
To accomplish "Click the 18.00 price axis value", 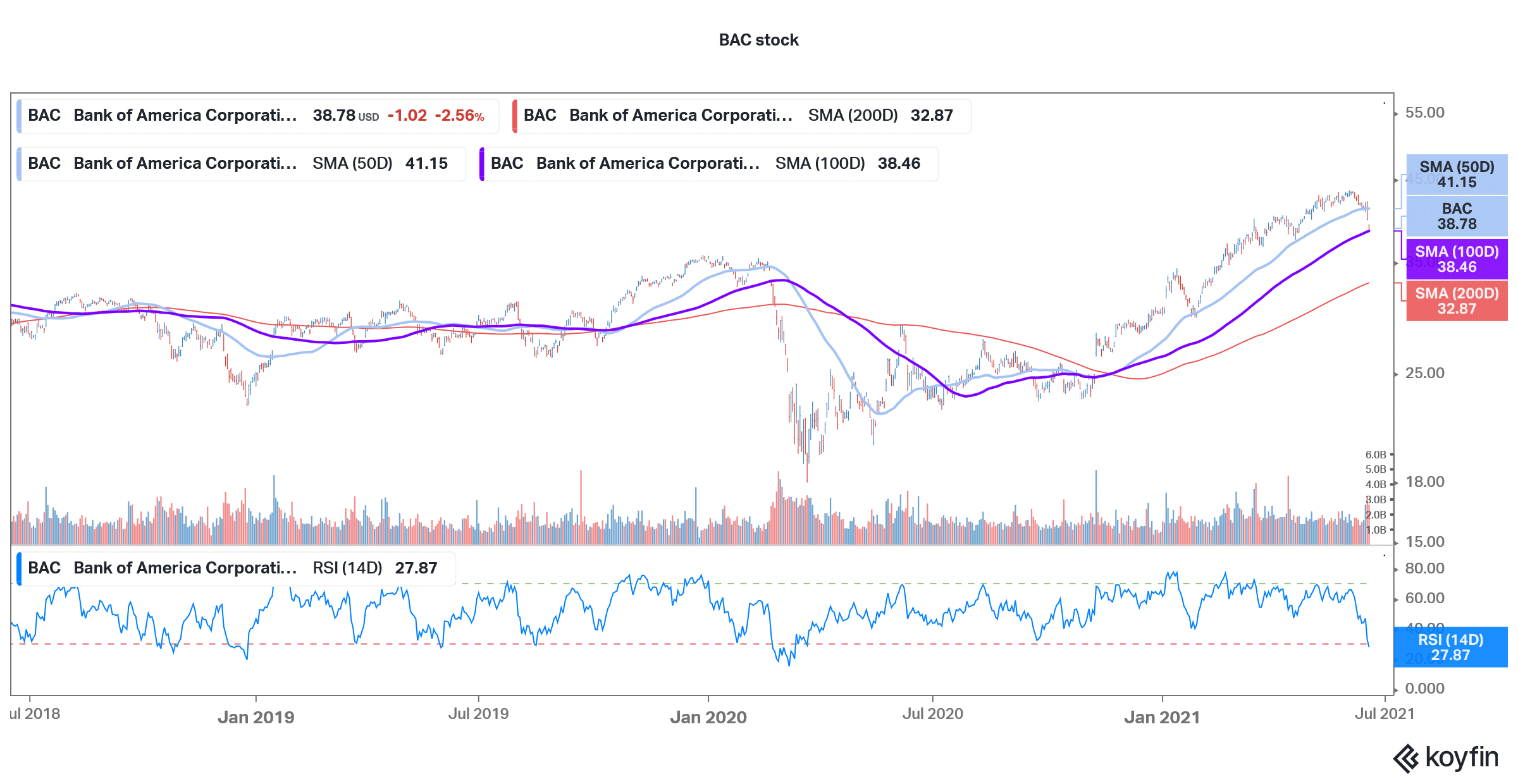I will pyautogui.click(x=1424, y=482).
